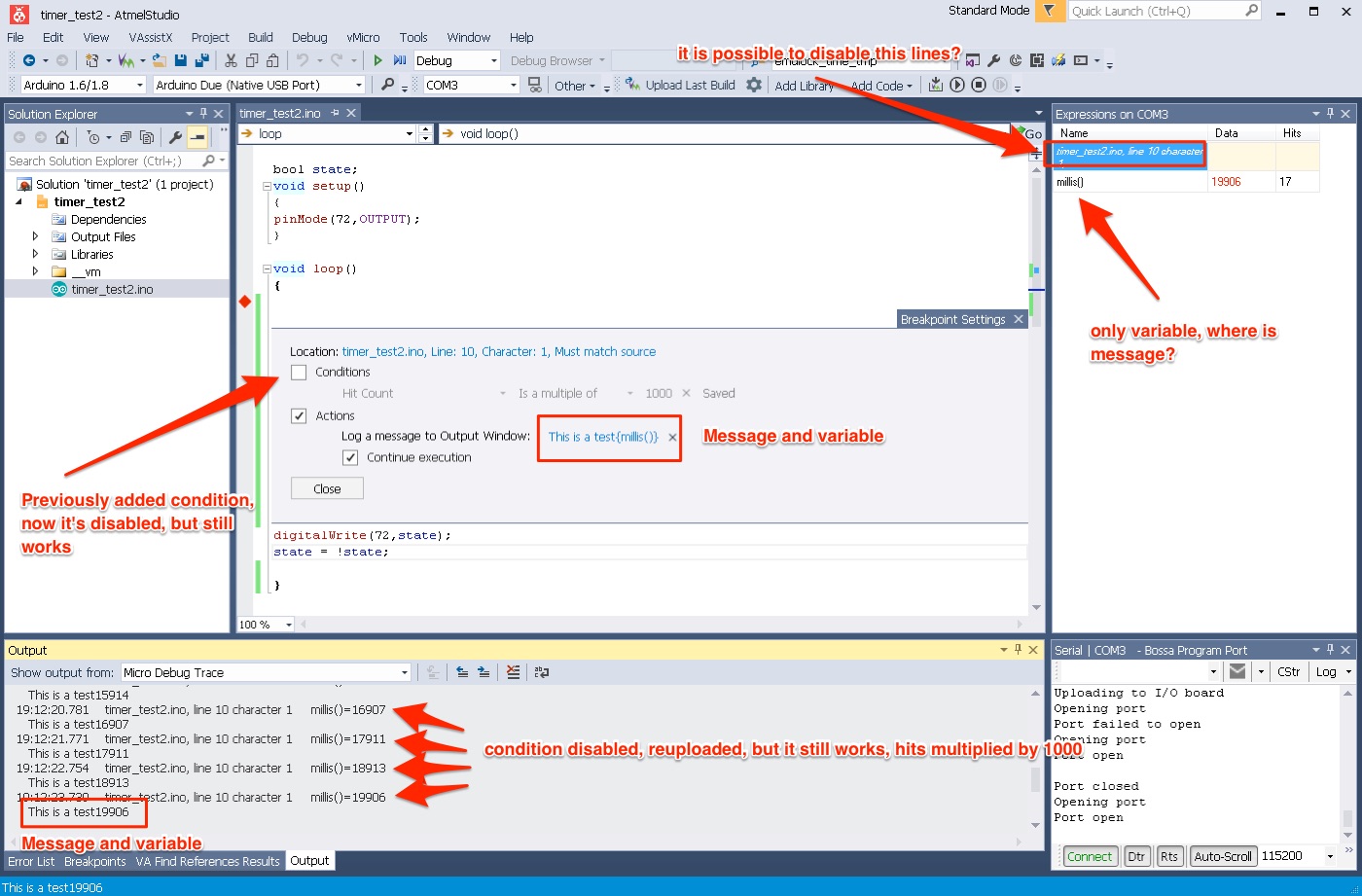Click the Attach/continue step icon beside play
The image size is (1362, 896).
pyautogui.click(x=399, y=60)
